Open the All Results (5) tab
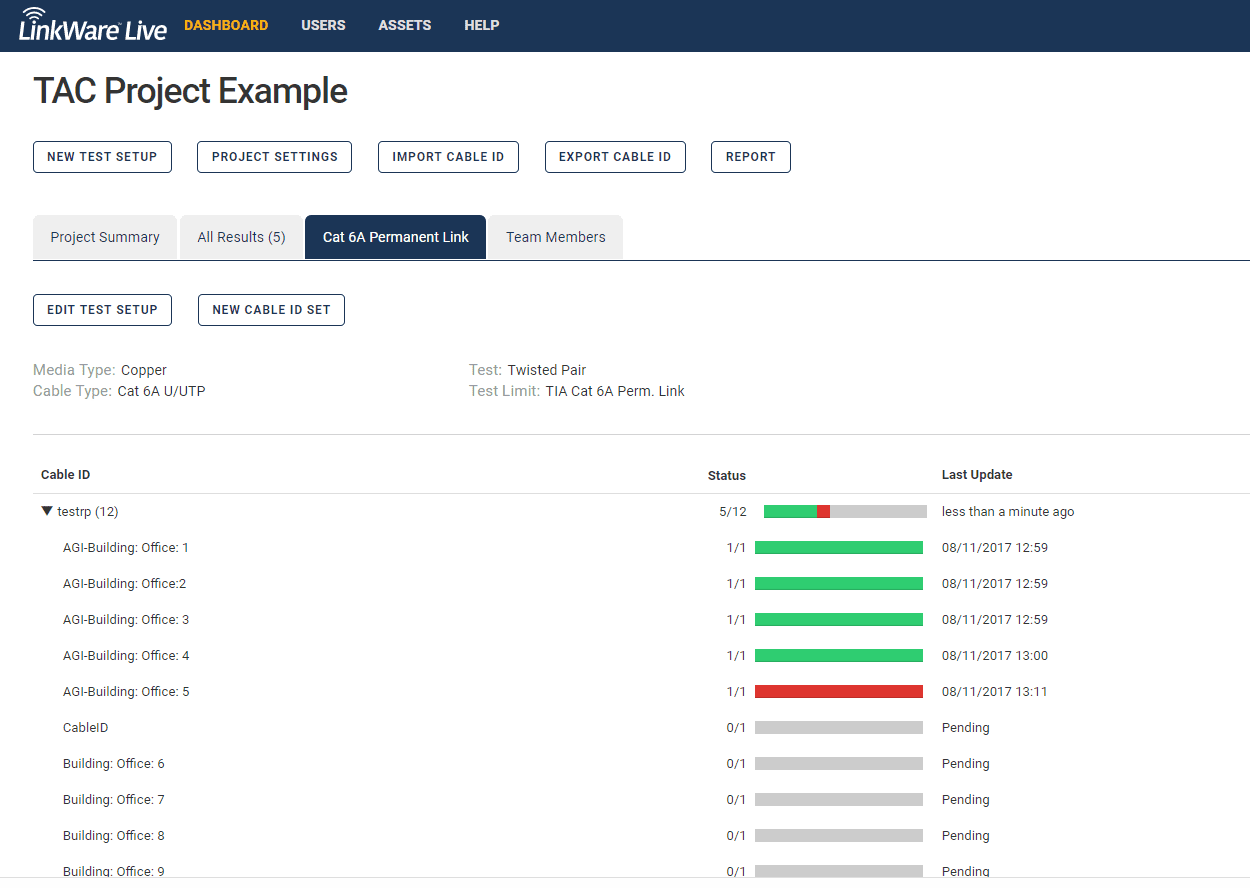The image size is (1250, 888). [241, 237]
